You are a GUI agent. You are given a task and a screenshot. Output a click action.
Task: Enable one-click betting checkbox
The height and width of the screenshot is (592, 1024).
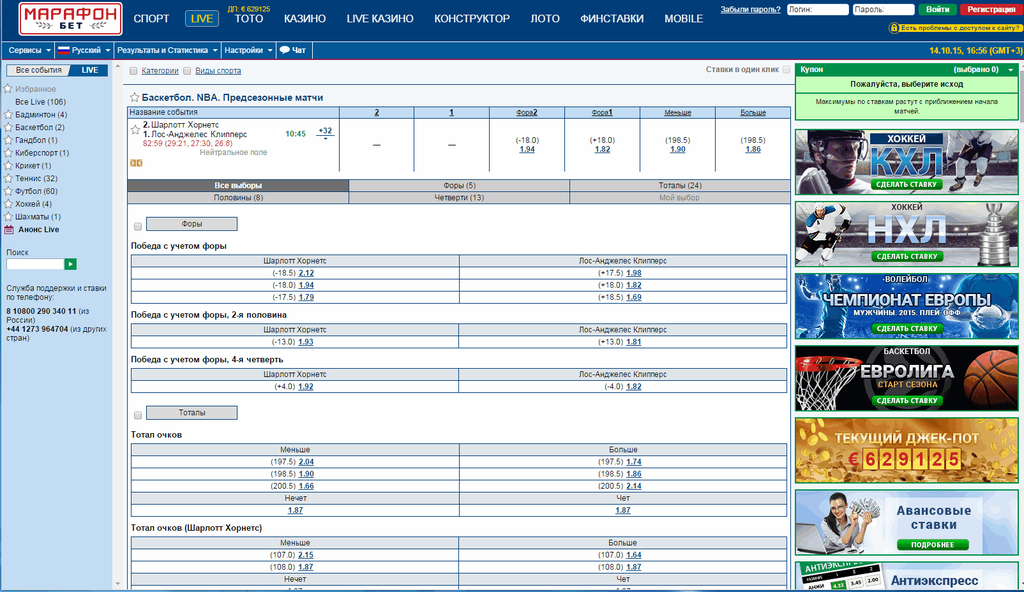(786, 69)
